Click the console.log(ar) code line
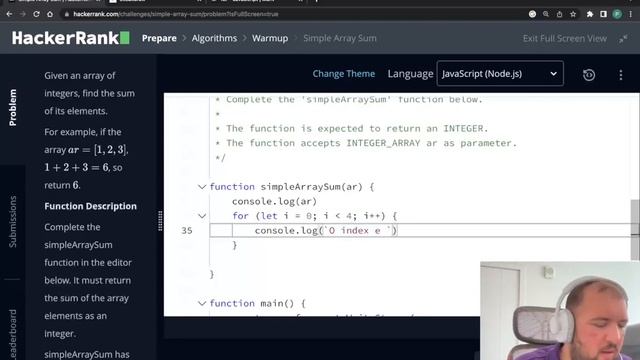This screenshot has width=640, height=360. (x=274, y=201)
